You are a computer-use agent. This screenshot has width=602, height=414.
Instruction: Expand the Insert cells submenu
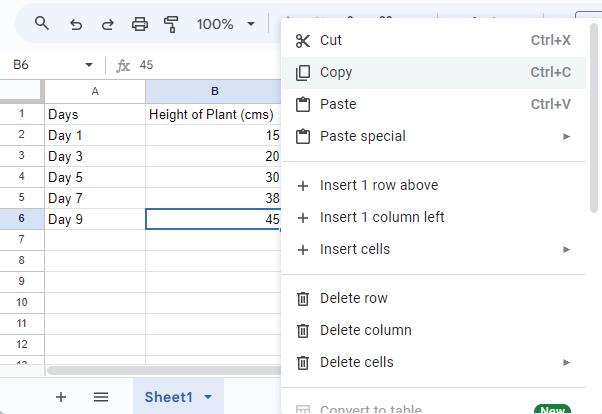pos(566,249)
